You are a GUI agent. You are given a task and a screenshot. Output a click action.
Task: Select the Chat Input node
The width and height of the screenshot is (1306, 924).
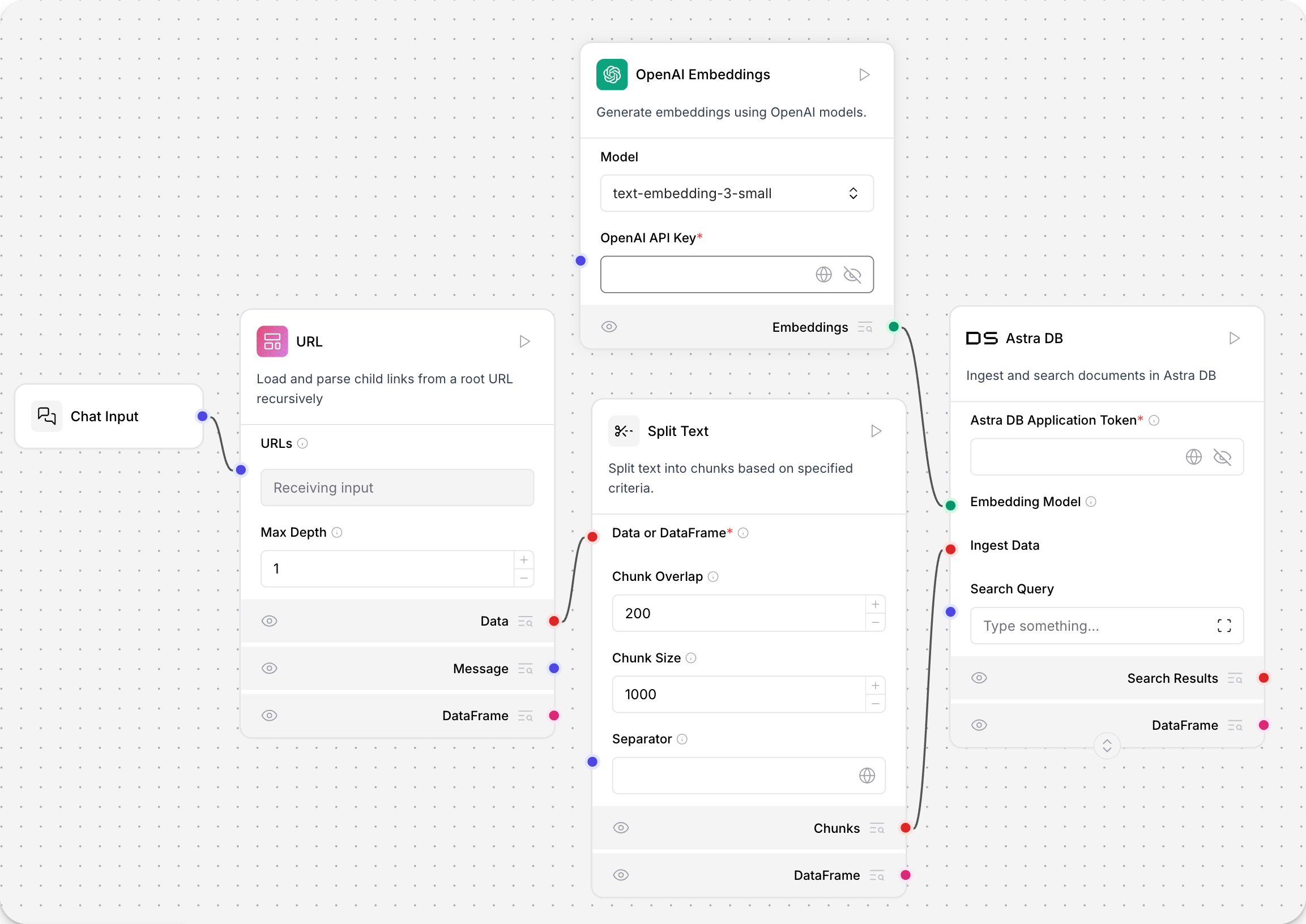pyautogui.click(x=109, y=416)
